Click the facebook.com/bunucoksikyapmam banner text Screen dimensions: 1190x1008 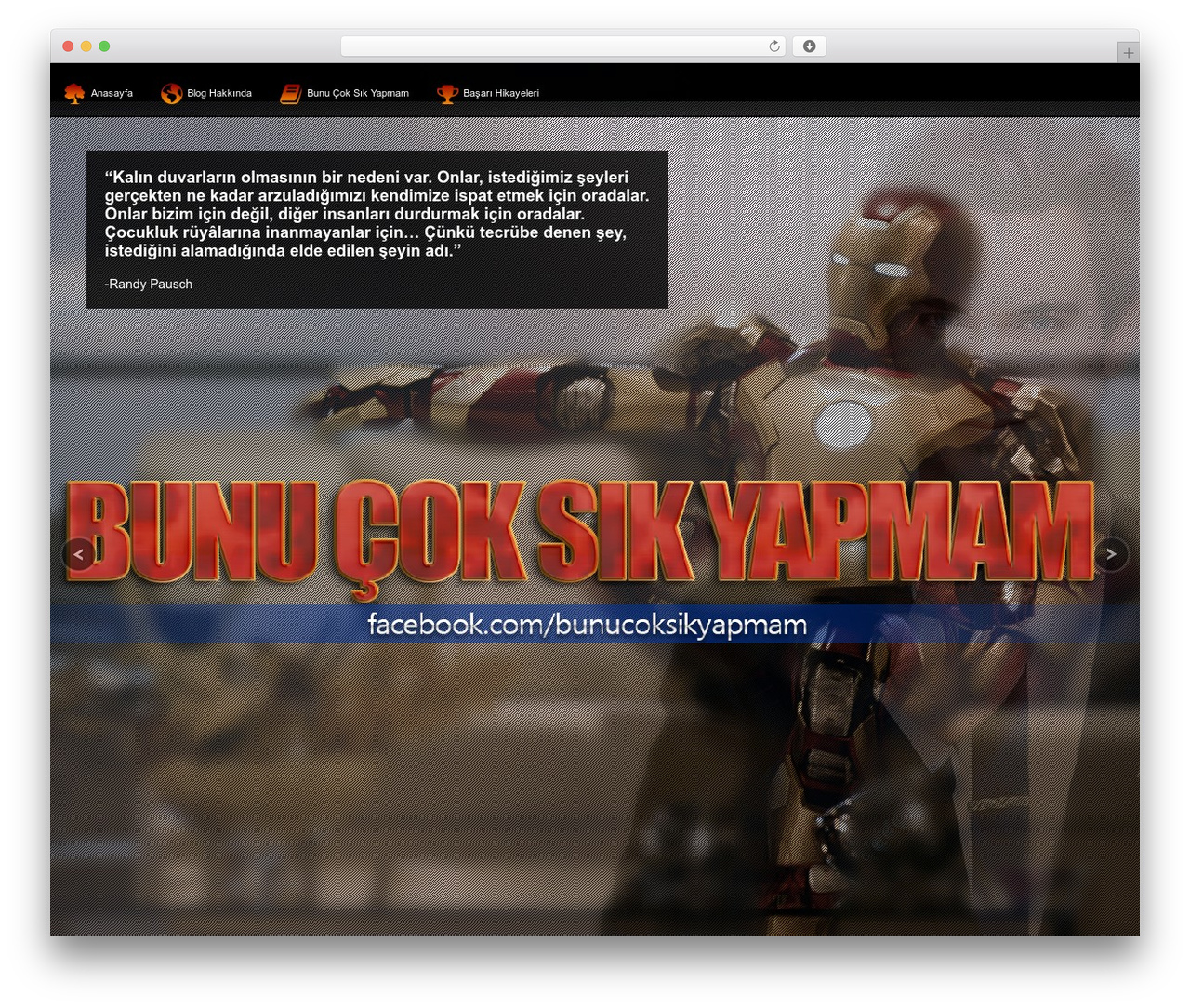(x=588, y=624)
